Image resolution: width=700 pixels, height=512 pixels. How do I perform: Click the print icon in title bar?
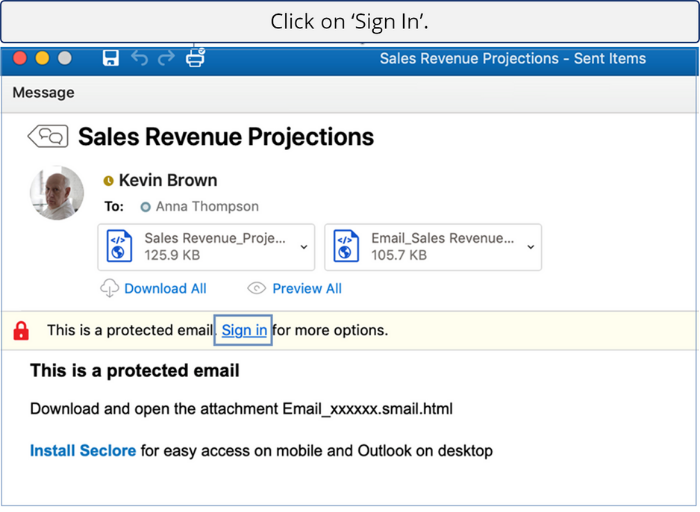click(x=195, y=57)
